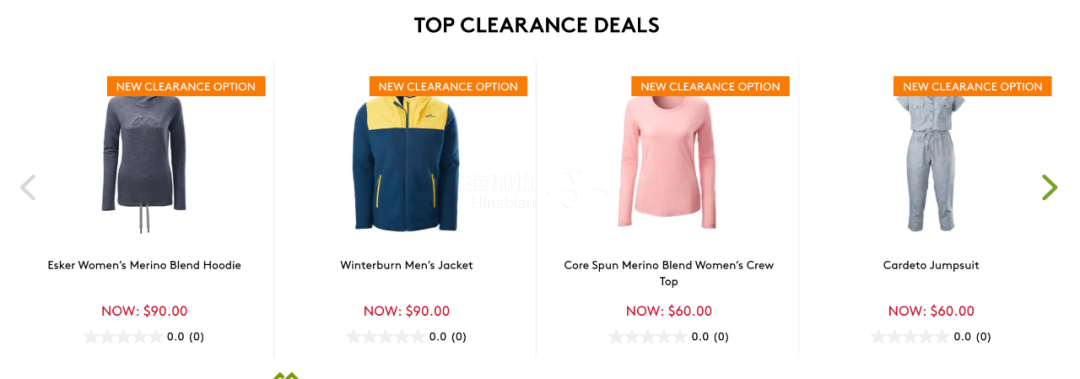Open the Winterburn Men's Jacket image

pyautogui.click(x=406, y=164)
